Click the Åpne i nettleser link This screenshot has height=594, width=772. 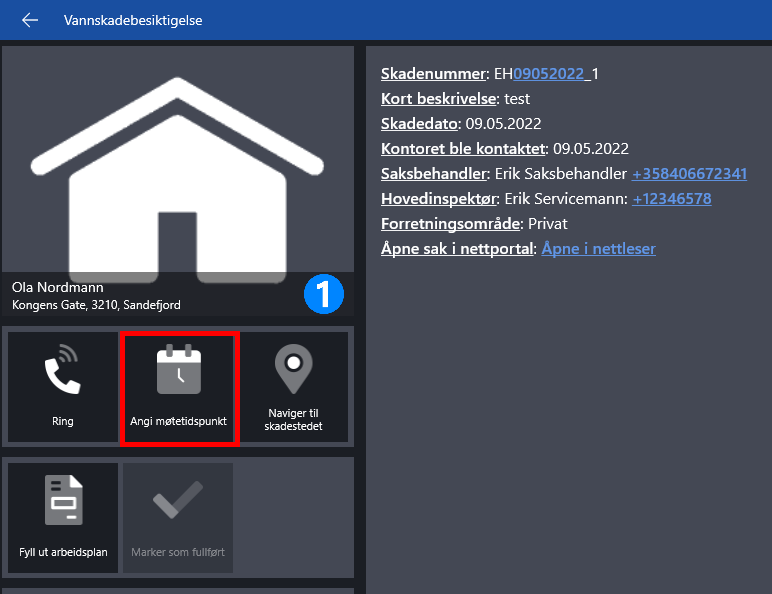pyautogui.click(x=598, y=249)
